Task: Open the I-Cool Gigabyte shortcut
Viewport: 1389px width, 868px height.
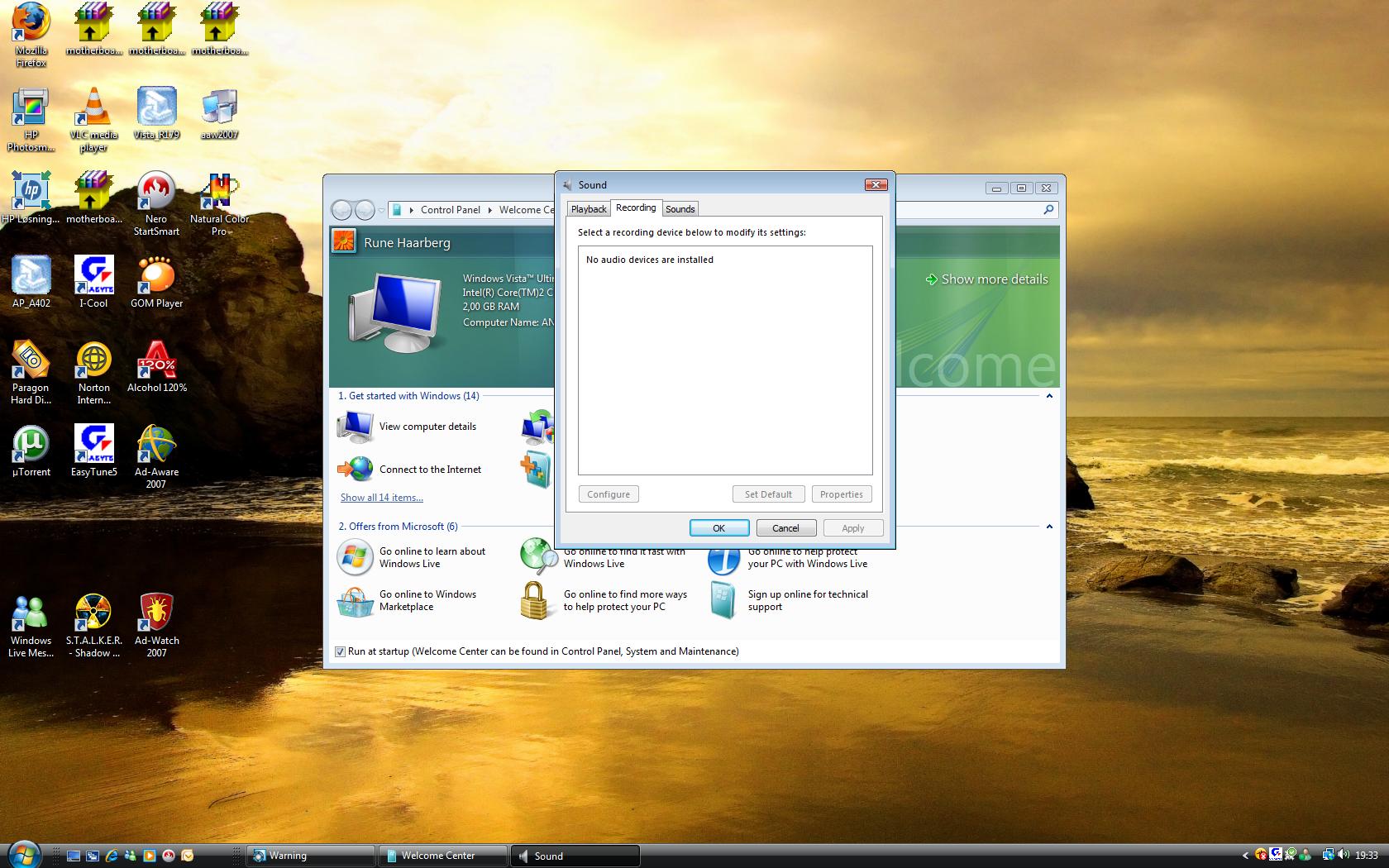Action: click(93, 282)
